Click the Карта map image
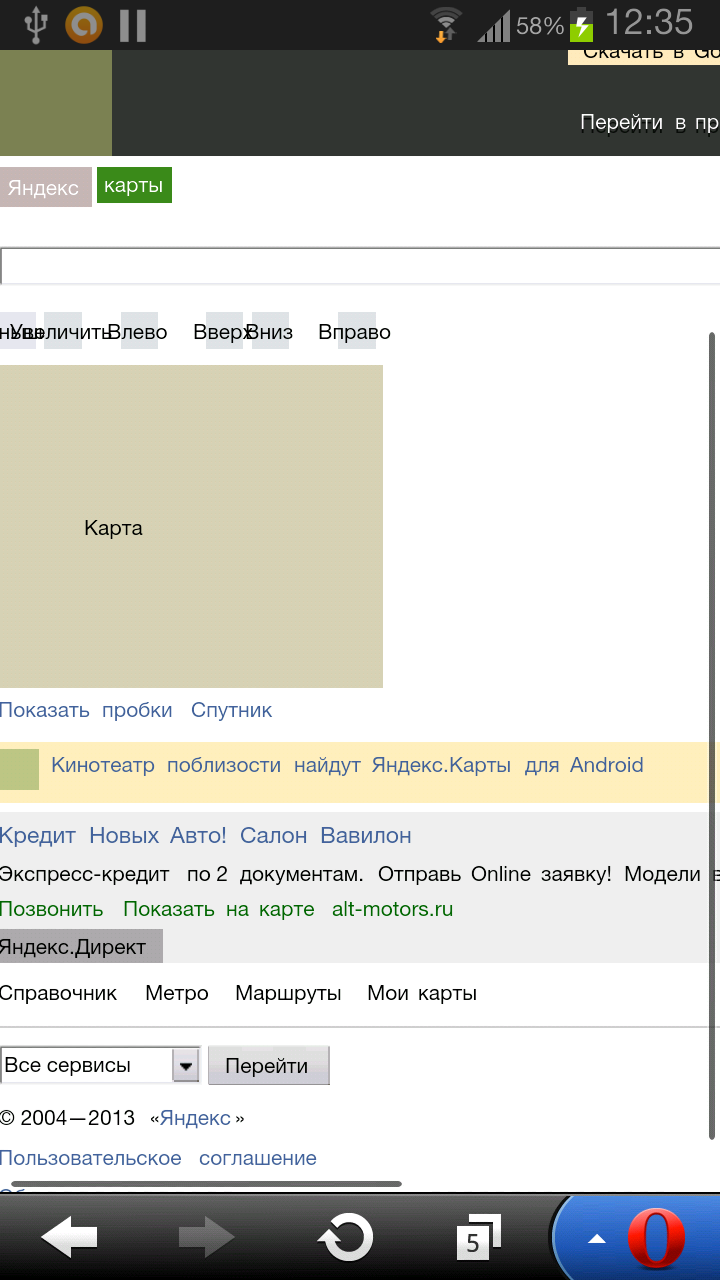Image resolution: width=720 pixels, height=1280 pixels. coord(190,527)
